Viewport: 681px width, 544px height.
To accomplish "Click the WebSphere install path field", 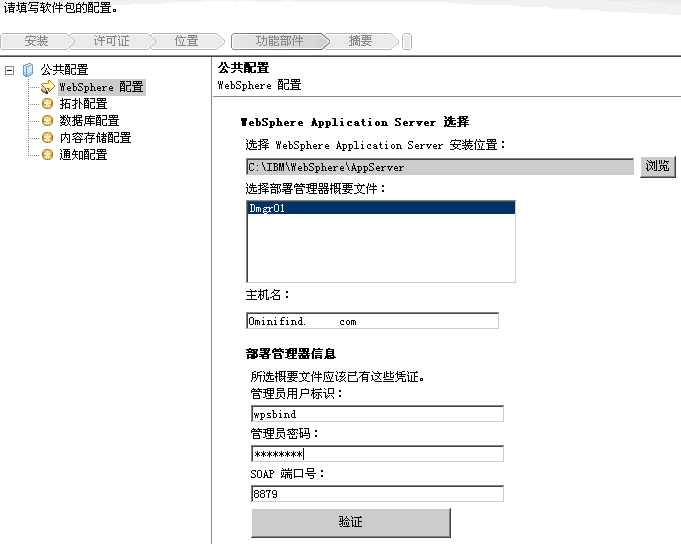I will (440, 167).
